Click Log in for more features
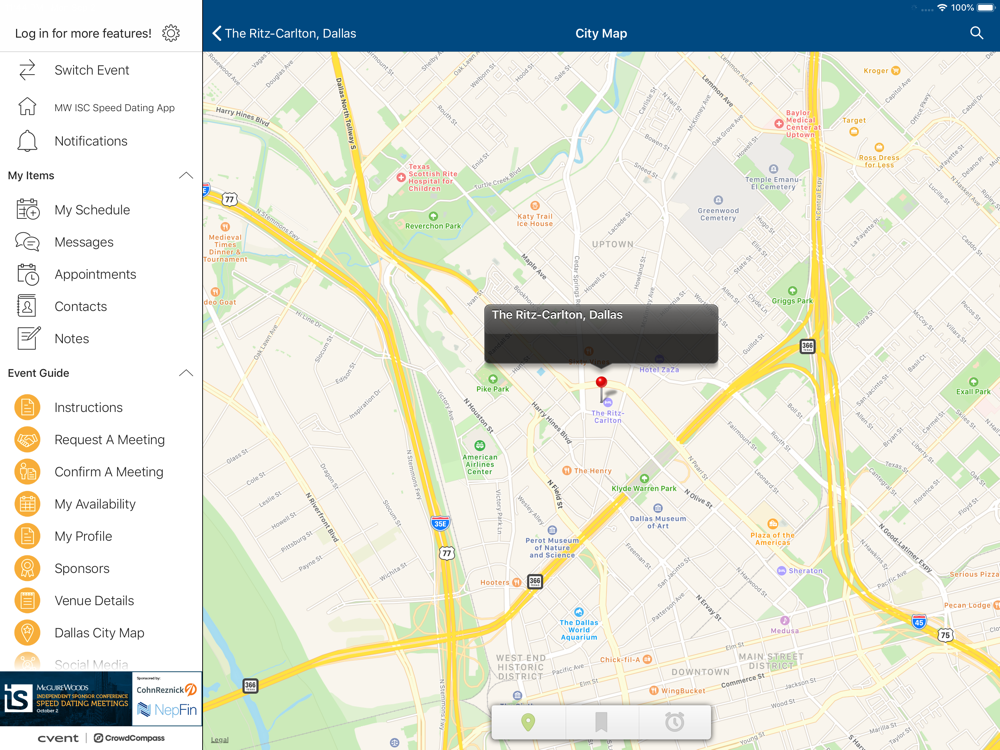This screenshot has height=750, width=1000. [83, 33]
